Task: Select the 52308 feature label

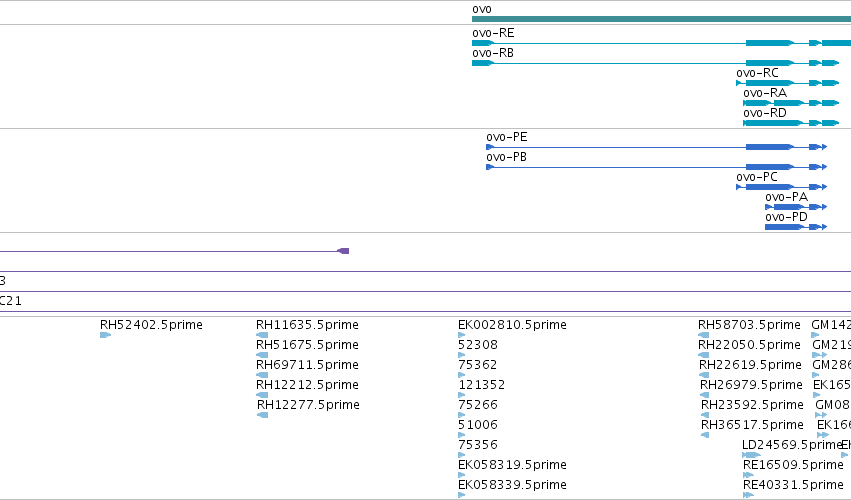Action: (478, 345)
